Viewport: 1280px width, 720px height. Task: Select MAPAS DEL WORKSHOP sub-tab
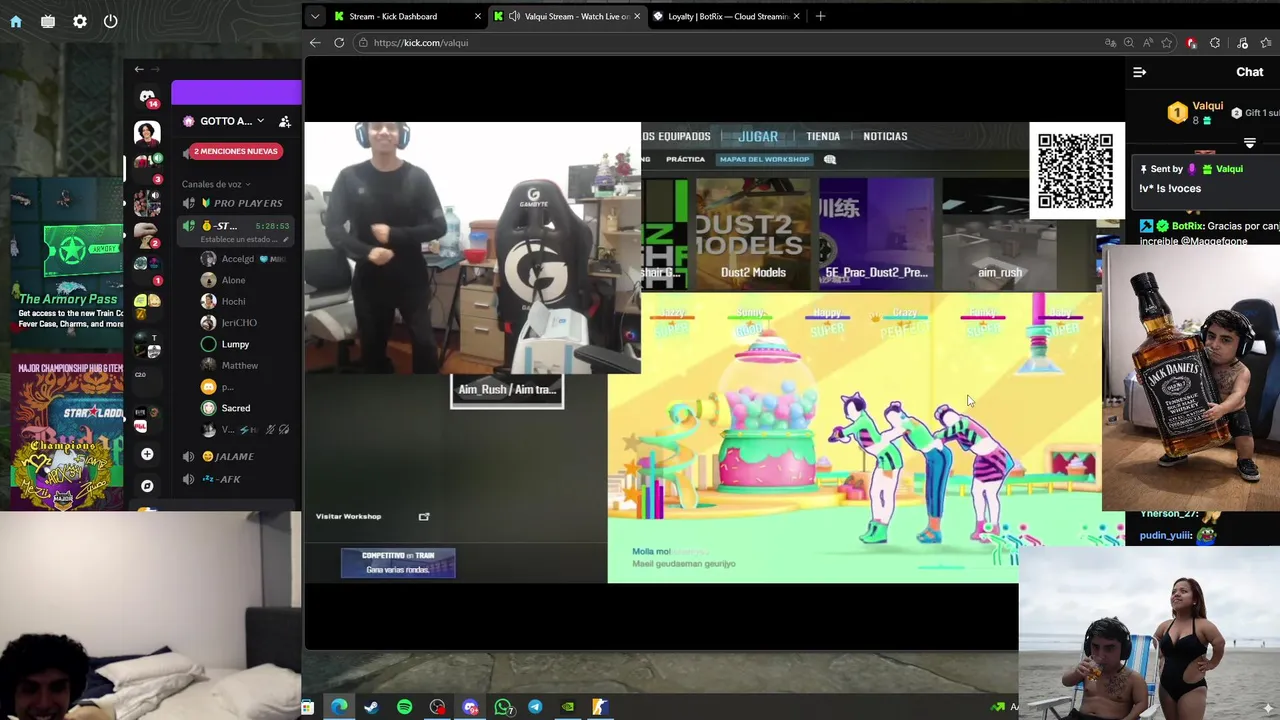coord(764,159)
